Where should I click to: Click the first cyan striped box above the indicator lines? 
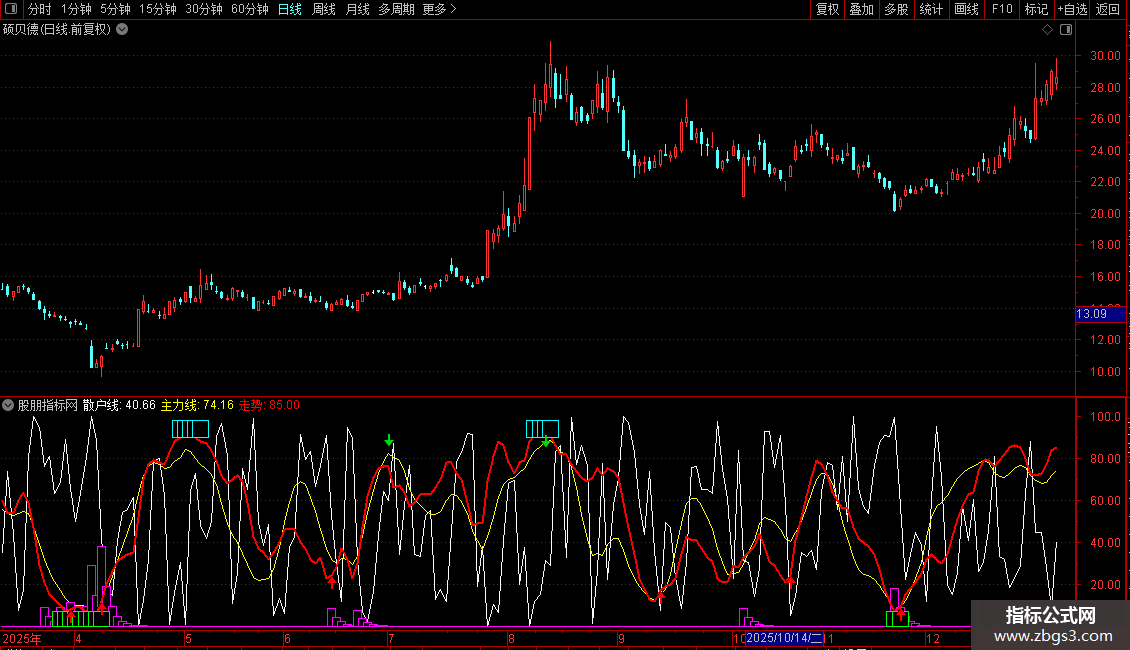[190, 429]
